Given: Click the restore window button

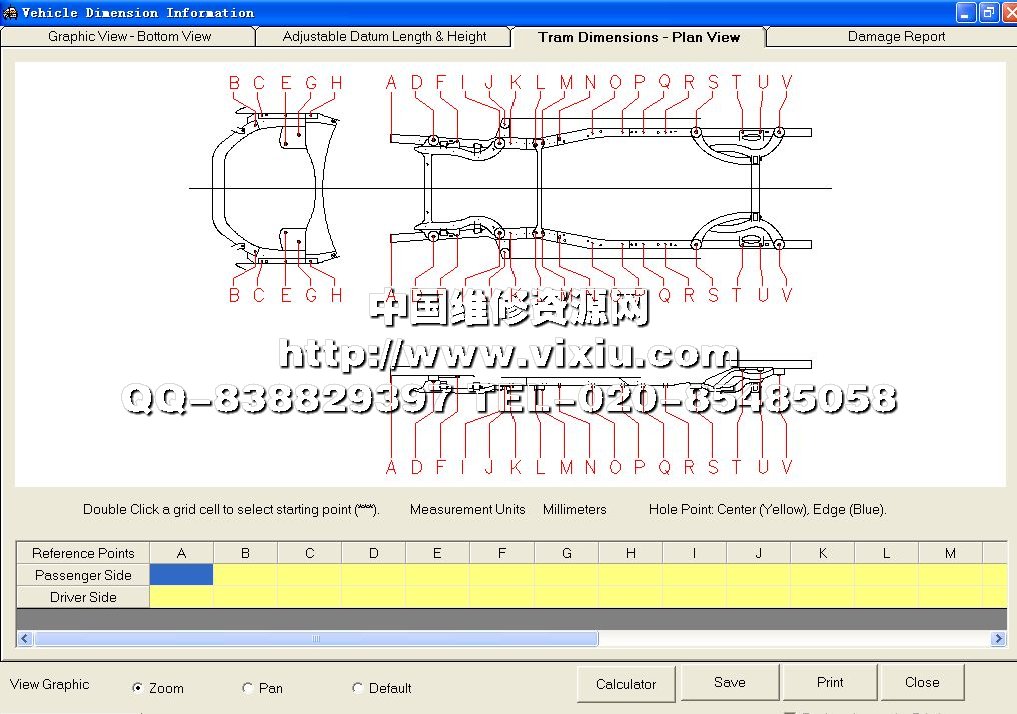Looking at the screenshot, I should pos(987,12).
